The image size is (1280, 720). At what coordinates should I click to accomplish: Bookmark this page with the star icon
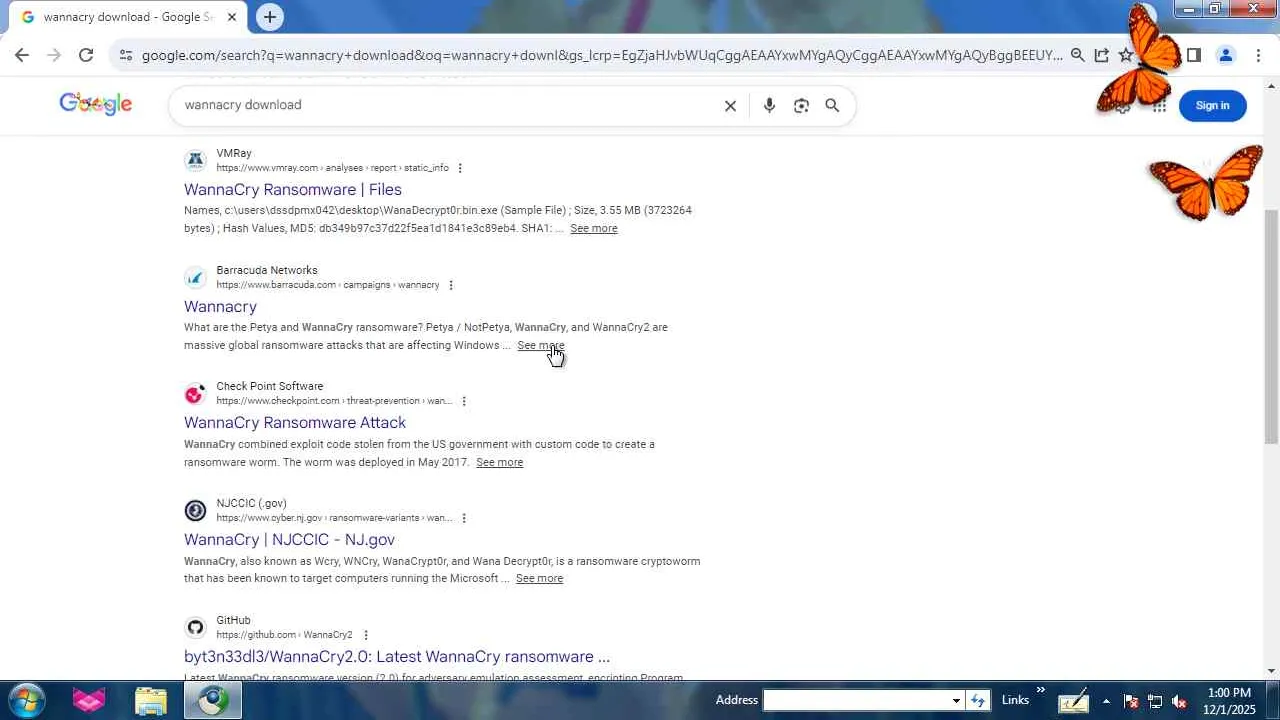point(1126,56)
